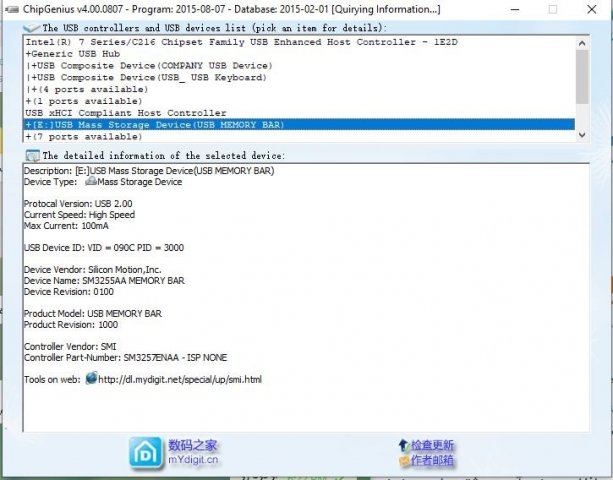Click the USB list header icon
The width and height of the screenshot is (613, 480).
tap(32, 28)
